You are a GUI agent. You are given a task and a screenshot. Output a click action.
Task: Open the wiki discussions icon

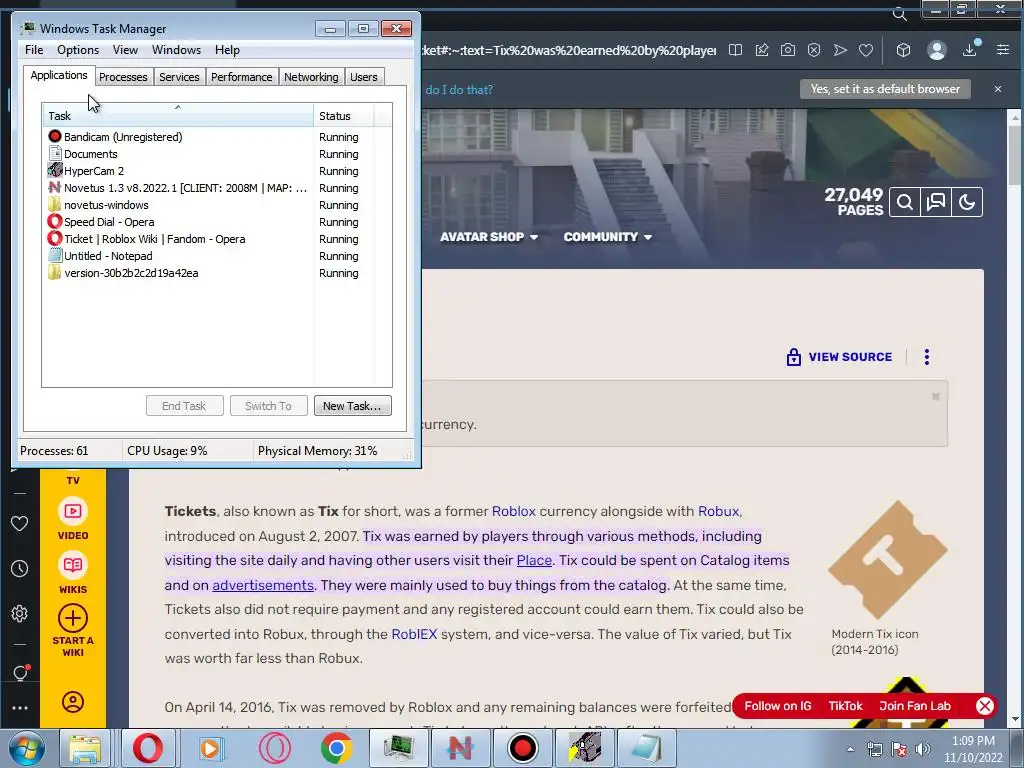click(936, 202)
